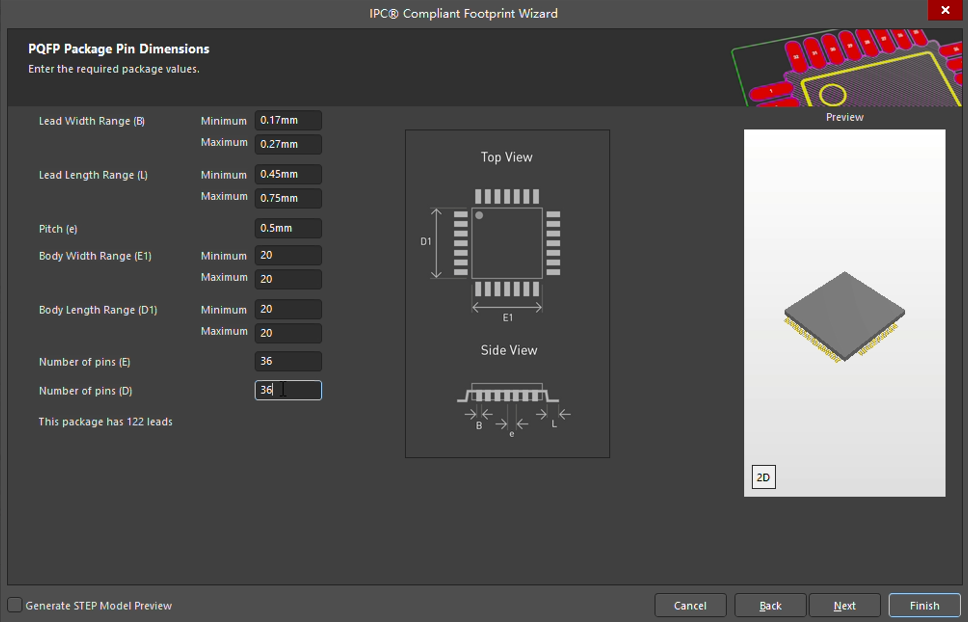
Task: Click the Body Length Range maximum field
Action: coord(288,333)
